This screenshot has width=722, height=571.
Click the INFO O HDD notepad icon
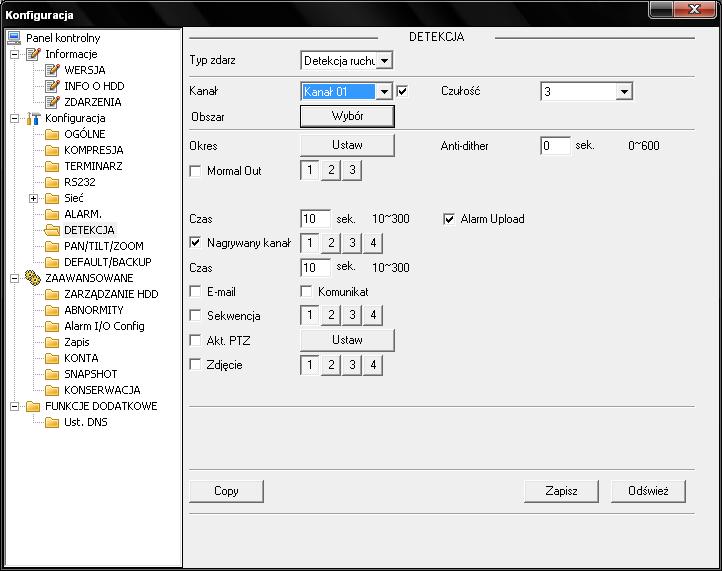52,86
